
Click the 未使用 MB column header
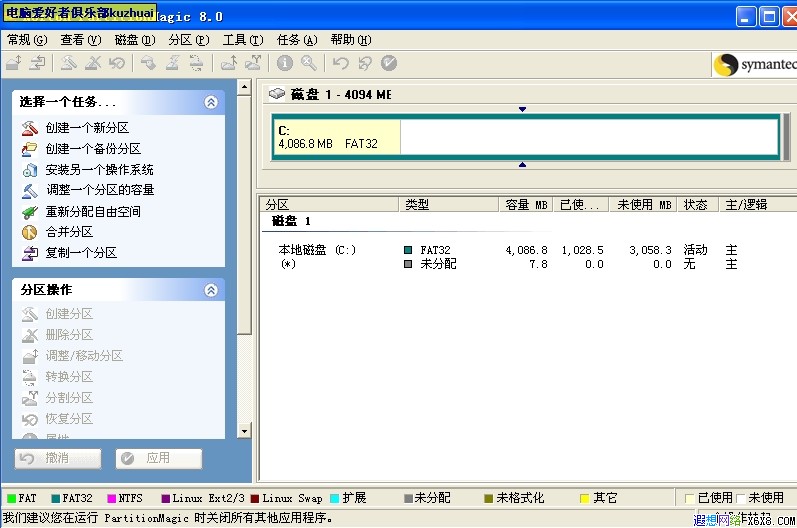pos(644,204)
